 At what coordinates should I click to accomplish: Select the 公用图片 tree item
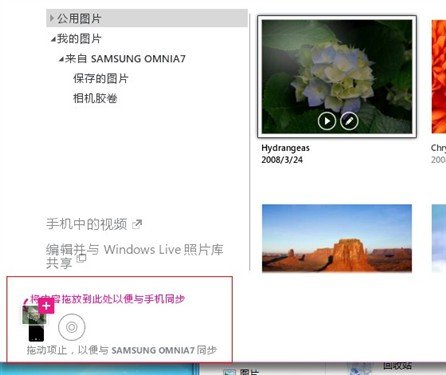(147, 18)
